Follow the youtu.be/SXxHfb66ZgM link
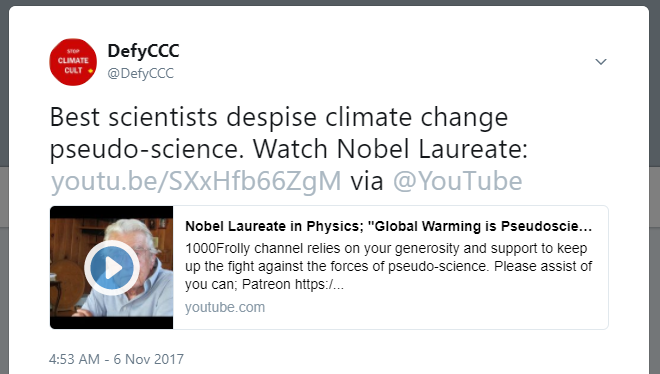Screen dimensions: 660x374 [196, 181]
